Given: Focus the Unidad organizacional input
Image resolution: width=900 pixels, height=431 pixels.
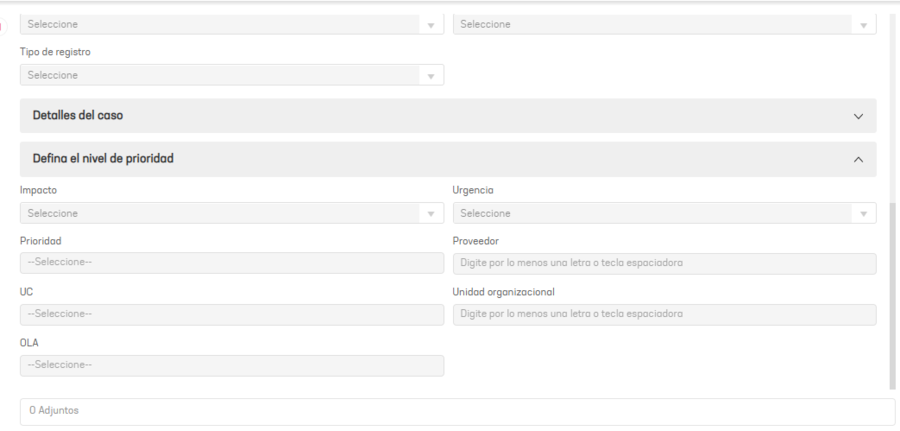Looking at the screenshot, I should pos(665,314).
